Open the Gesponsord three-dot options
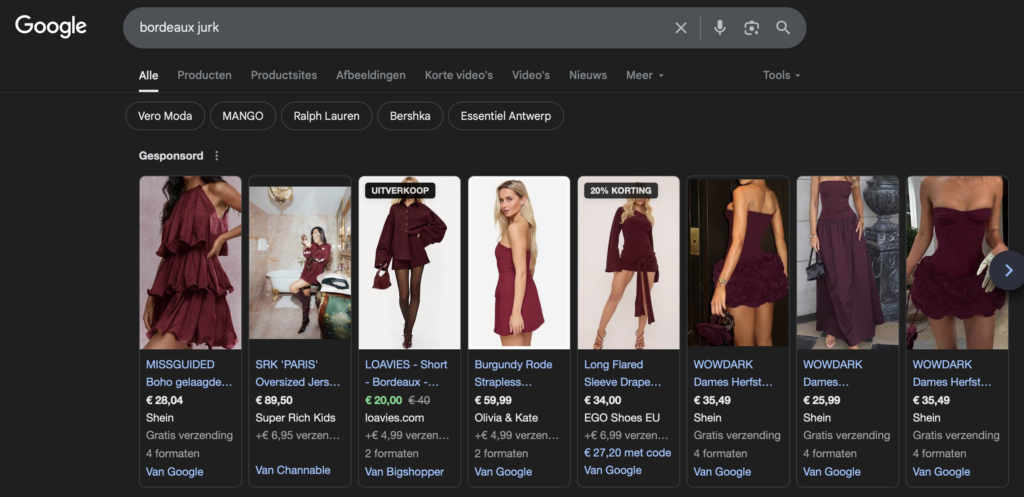The width and height of the screenshot is (1024, 497). [217, 155]
